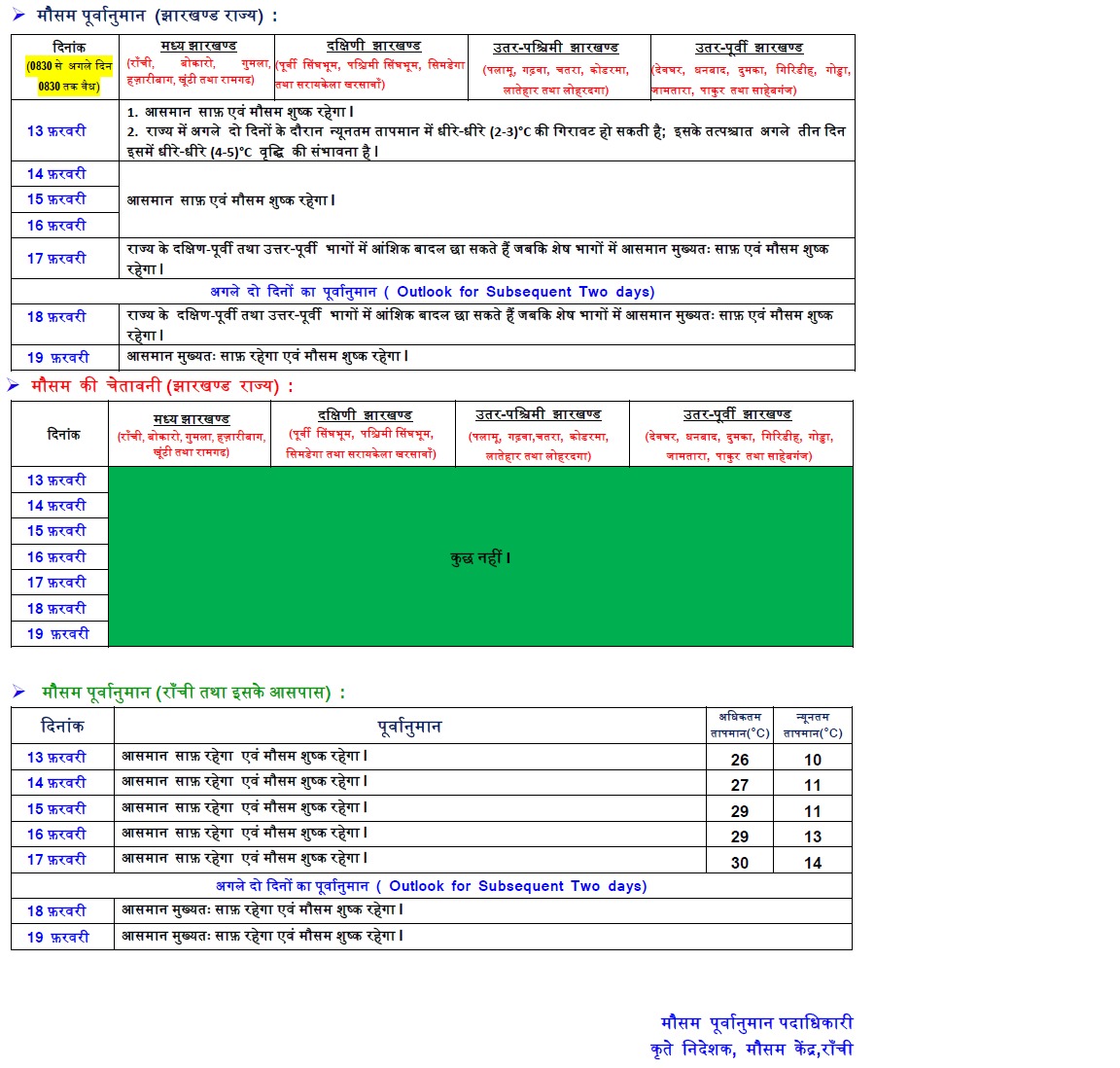The image size is (1120, 1068).
Task: Click the उत्तर-पूर्वी झारखण्ड header in warning table
Action: pos(737,414)
